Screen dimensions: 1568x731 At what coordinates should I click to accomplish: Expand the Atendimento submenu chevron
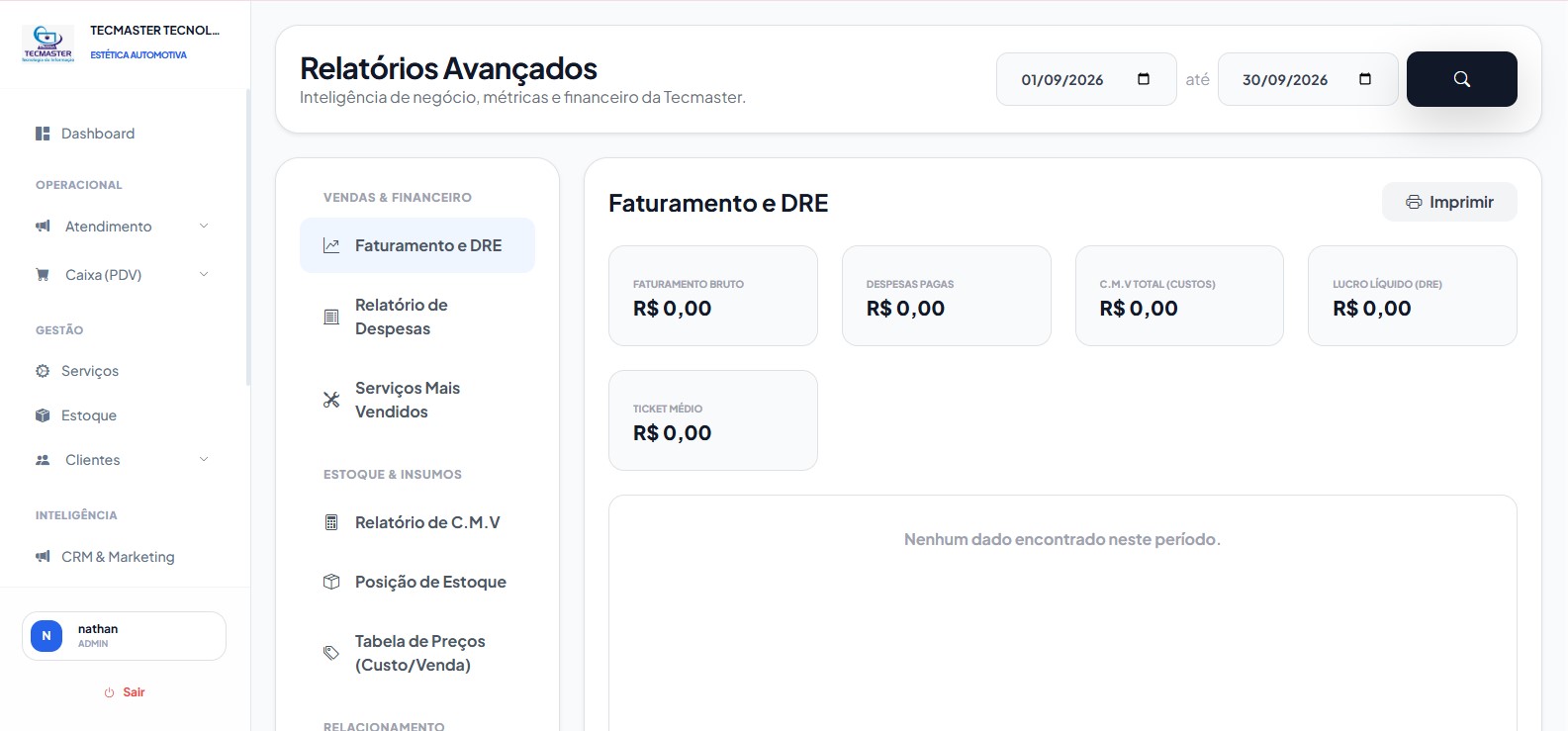tap(204, 226)
